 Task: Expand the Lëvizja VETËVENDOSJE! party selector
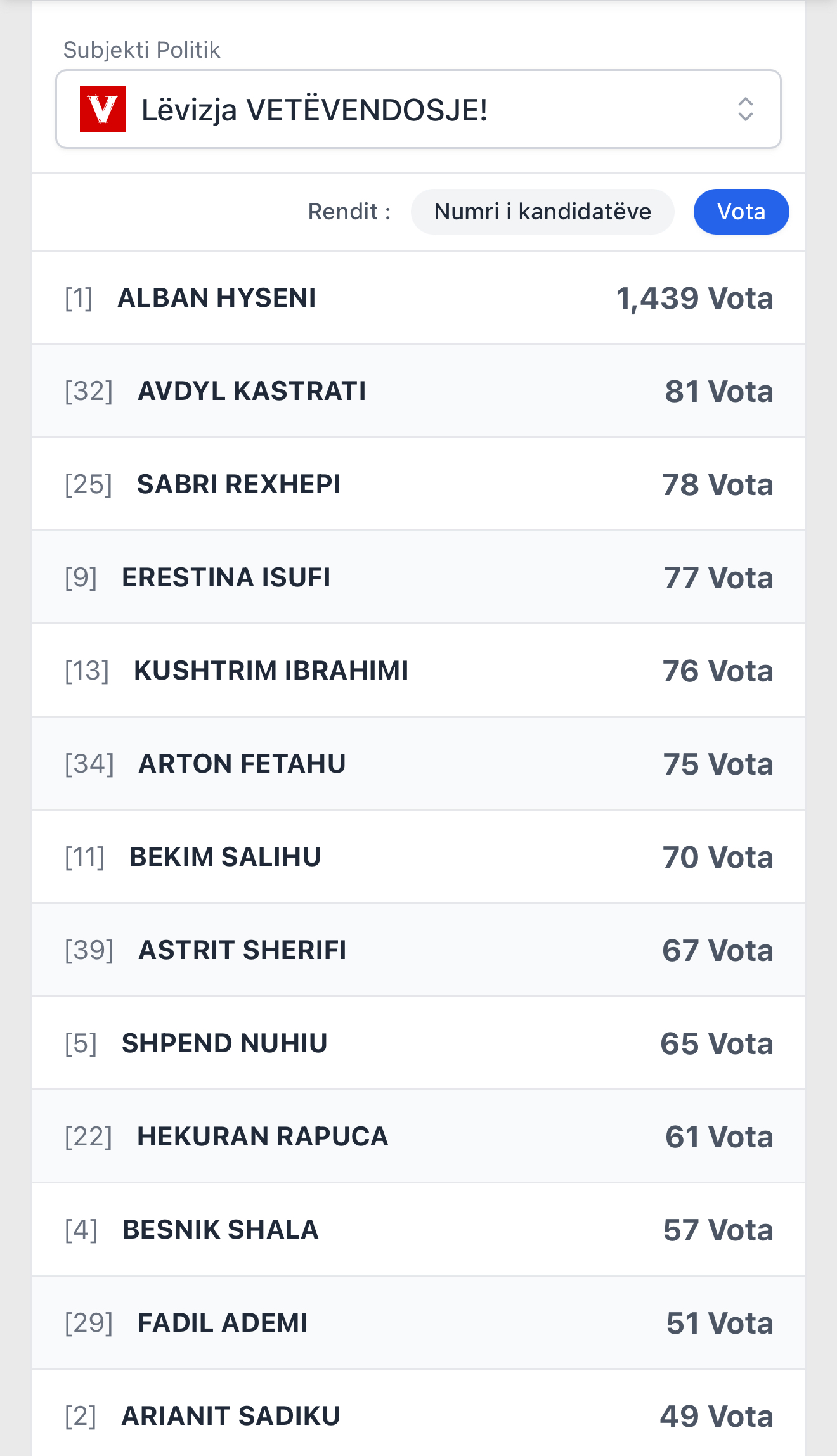tap(418, 109)
